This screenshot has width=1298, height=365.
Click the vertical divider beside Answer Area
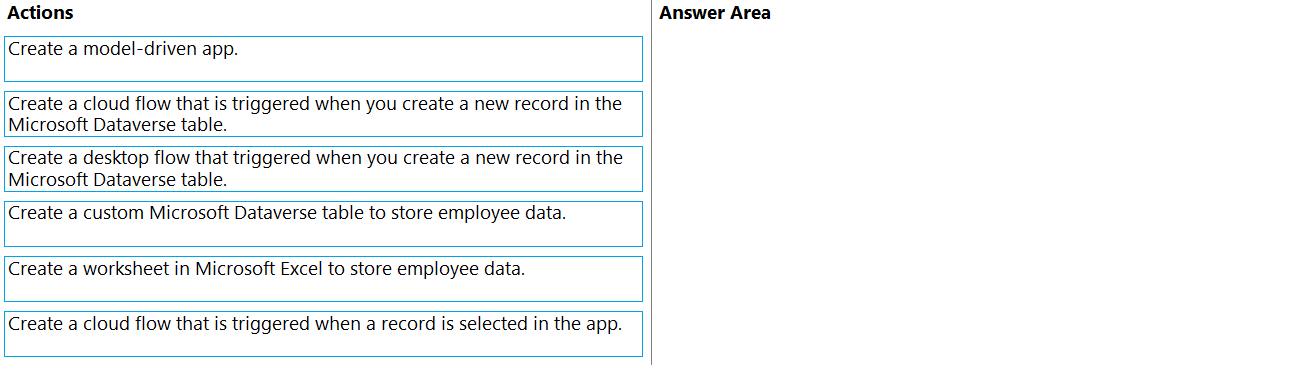coord(651,182)
